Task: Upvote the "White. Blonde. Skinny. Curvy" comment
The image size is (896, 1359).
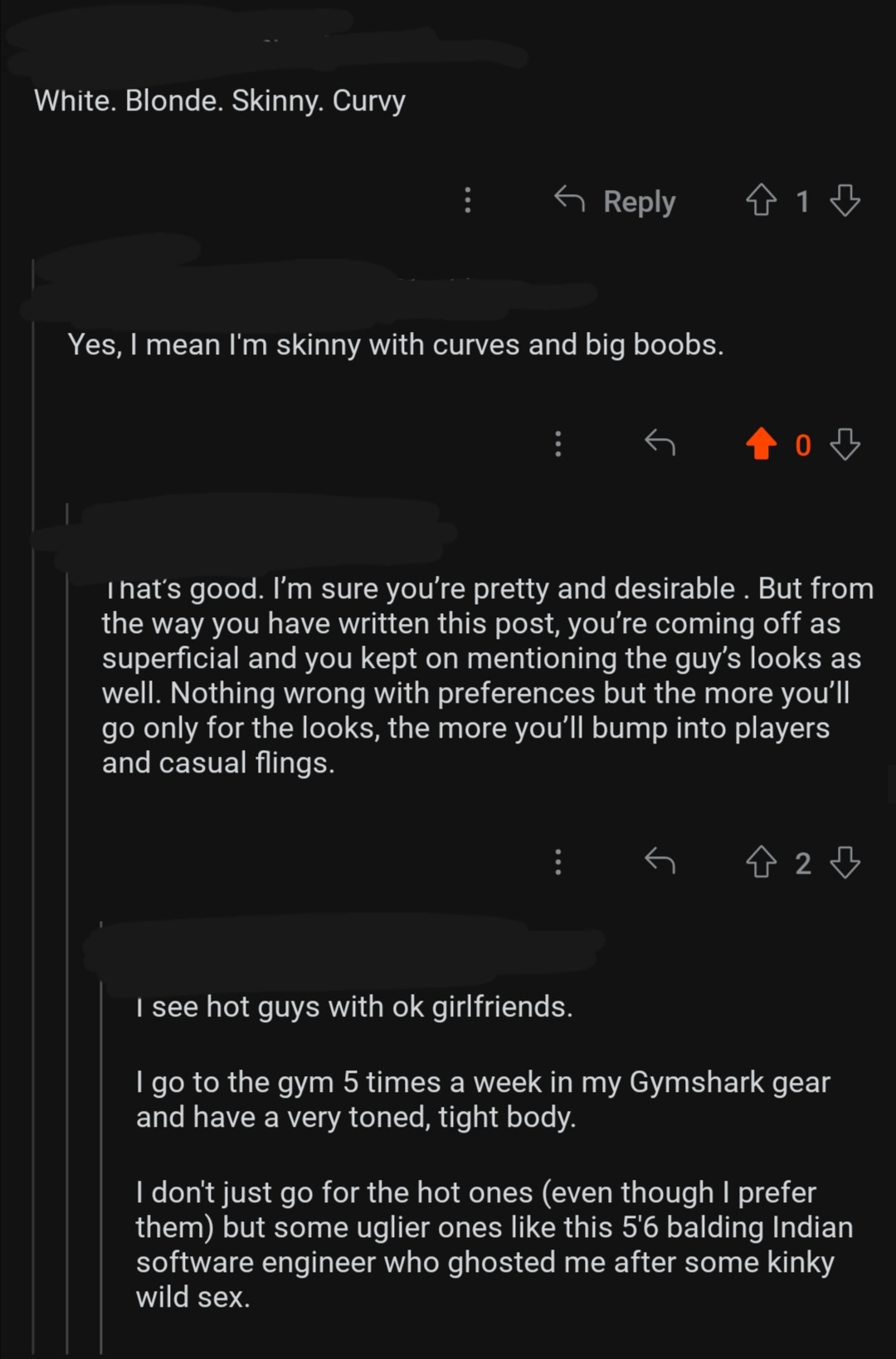Action: pos(761,201)
